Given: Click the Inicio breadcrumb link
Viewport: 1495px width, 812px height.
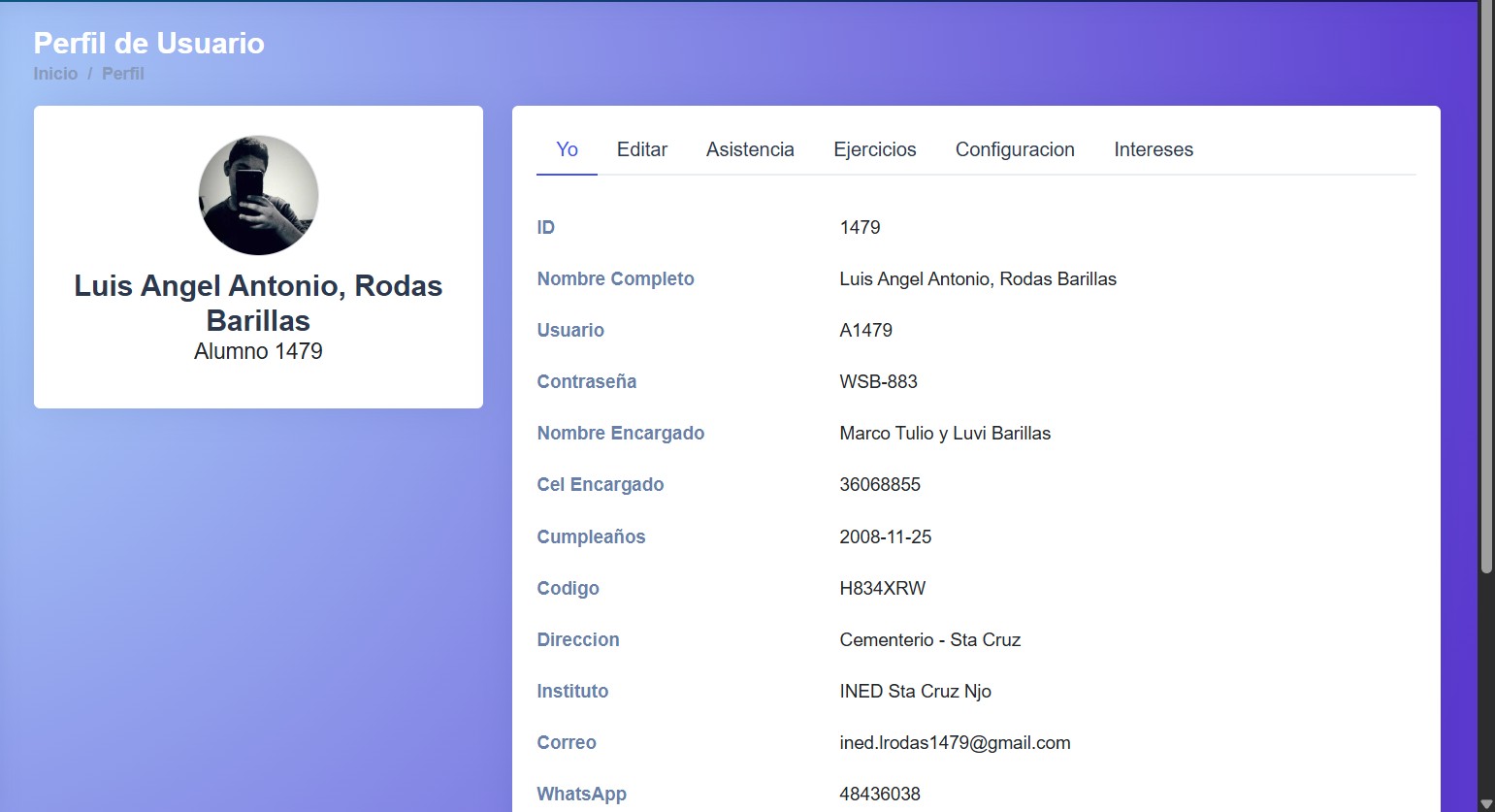Looking at the screenshot, I should pos(55,74).
